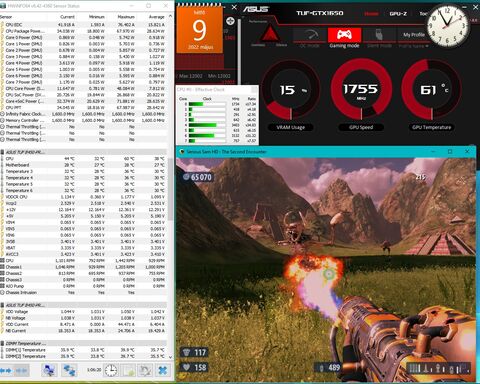Viewport: 480px width, 384px height.
Task: Open HWiNFO sensor settings wrench icon
Action: click(145, 370)
